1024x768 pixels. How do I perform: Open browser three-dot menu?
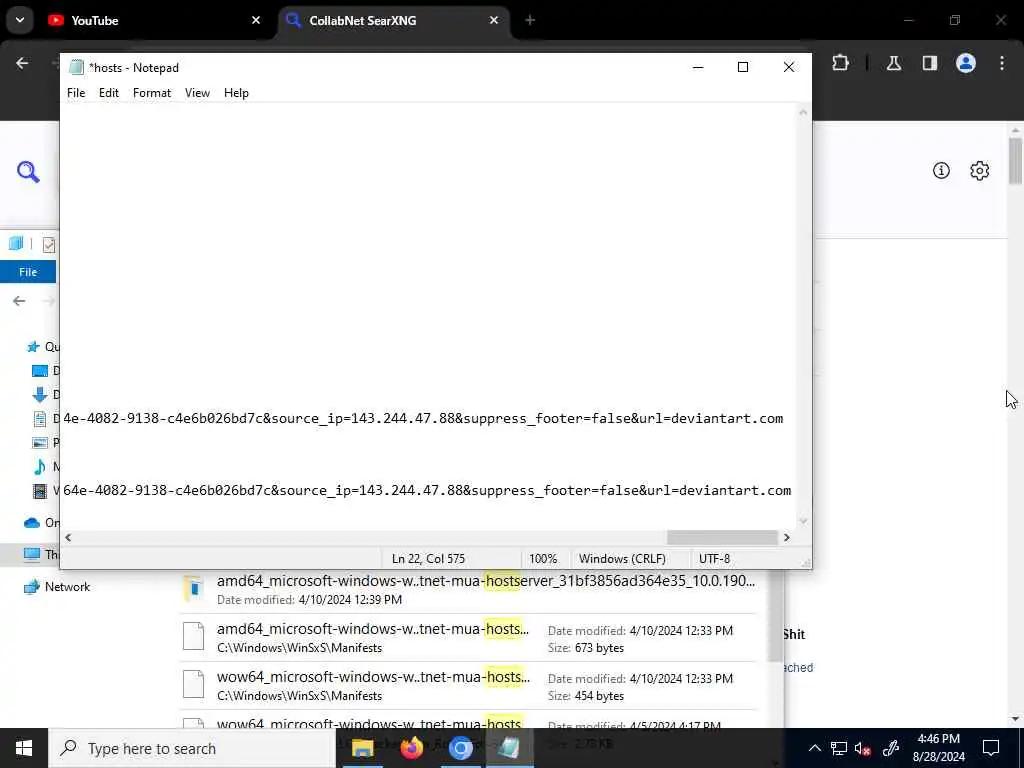click(x=1002, y=63)
